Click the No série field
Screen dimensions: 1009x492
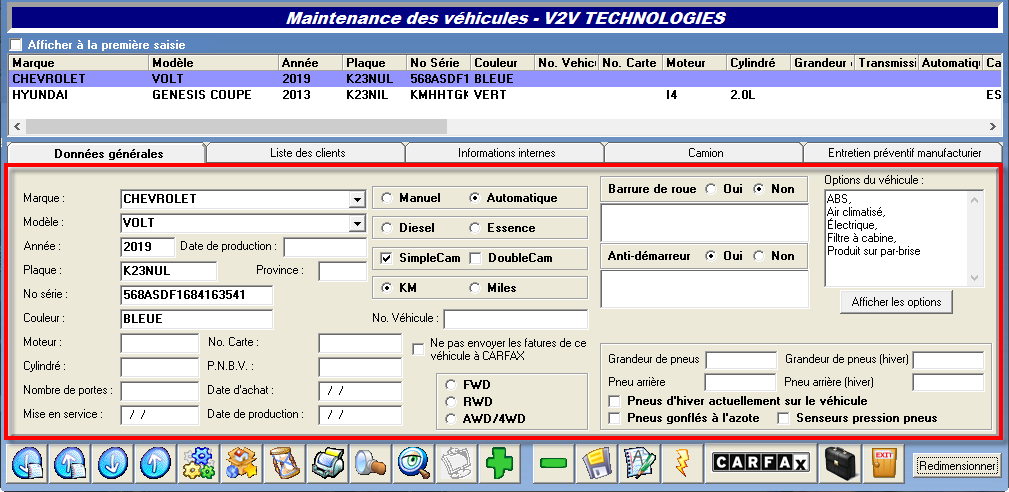click(x=196, y=295)
